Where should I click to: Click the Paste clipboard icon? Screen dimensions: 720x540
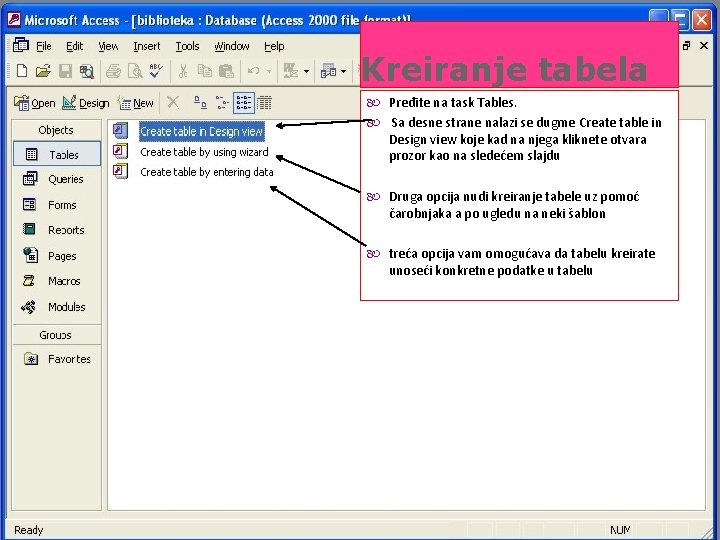(226, 71)
